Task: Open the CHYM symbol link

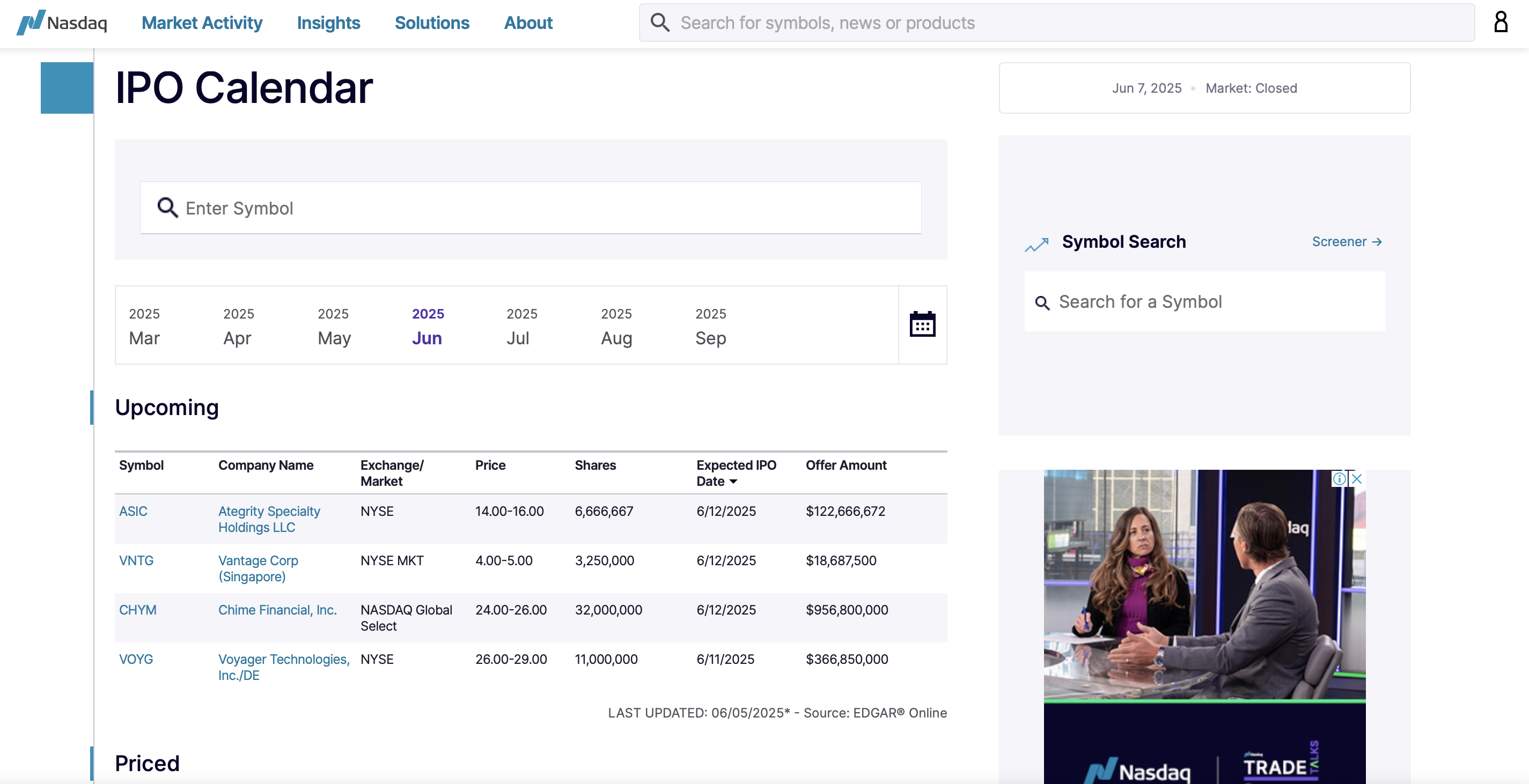Action: click(138, 610)
